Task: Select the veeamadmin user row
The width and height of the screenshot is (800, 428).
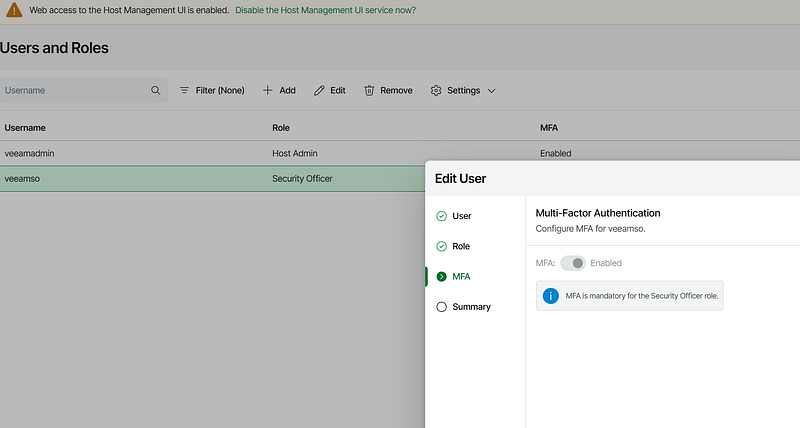Action: [200, 153]
